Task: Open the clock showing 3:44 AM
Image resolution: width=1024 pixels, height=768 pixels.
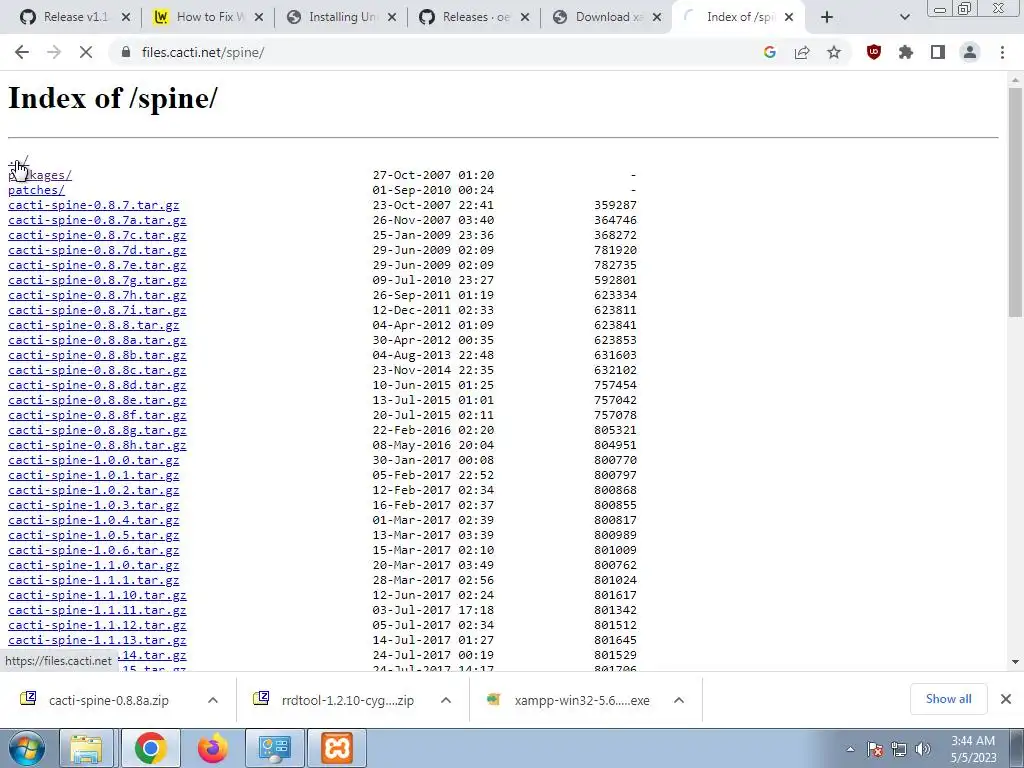Action: click(973, 749)
